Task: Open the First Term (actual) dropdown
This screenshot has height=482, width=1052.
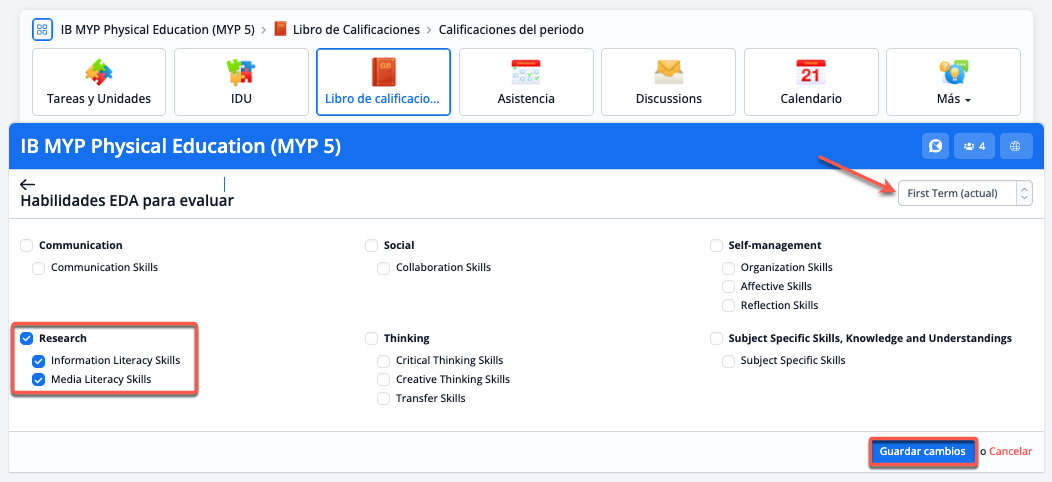Action: click(964, 193)
